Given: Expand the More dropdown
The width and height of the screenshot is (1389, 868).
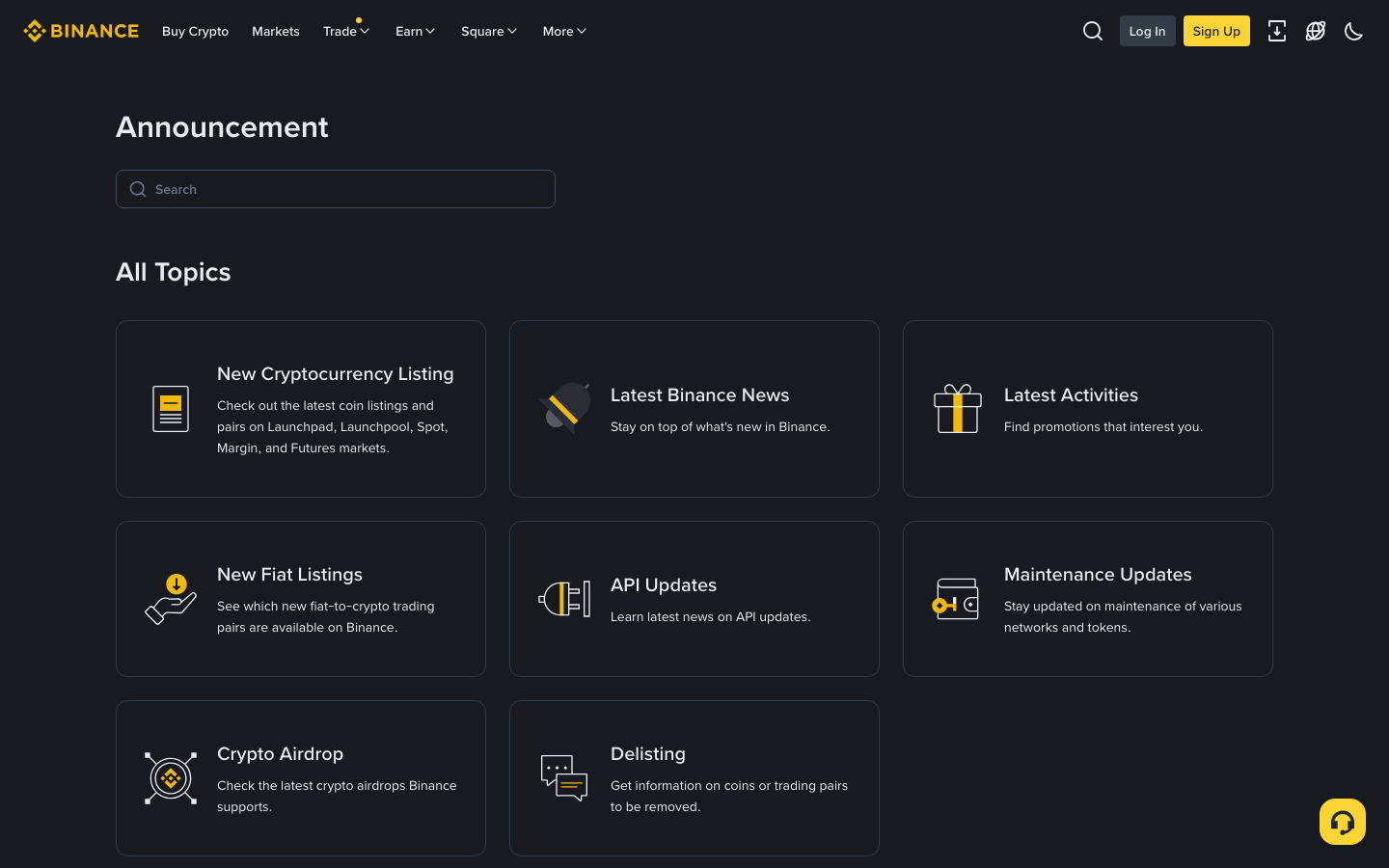Looking at the screenshot, I should (563, 31).
